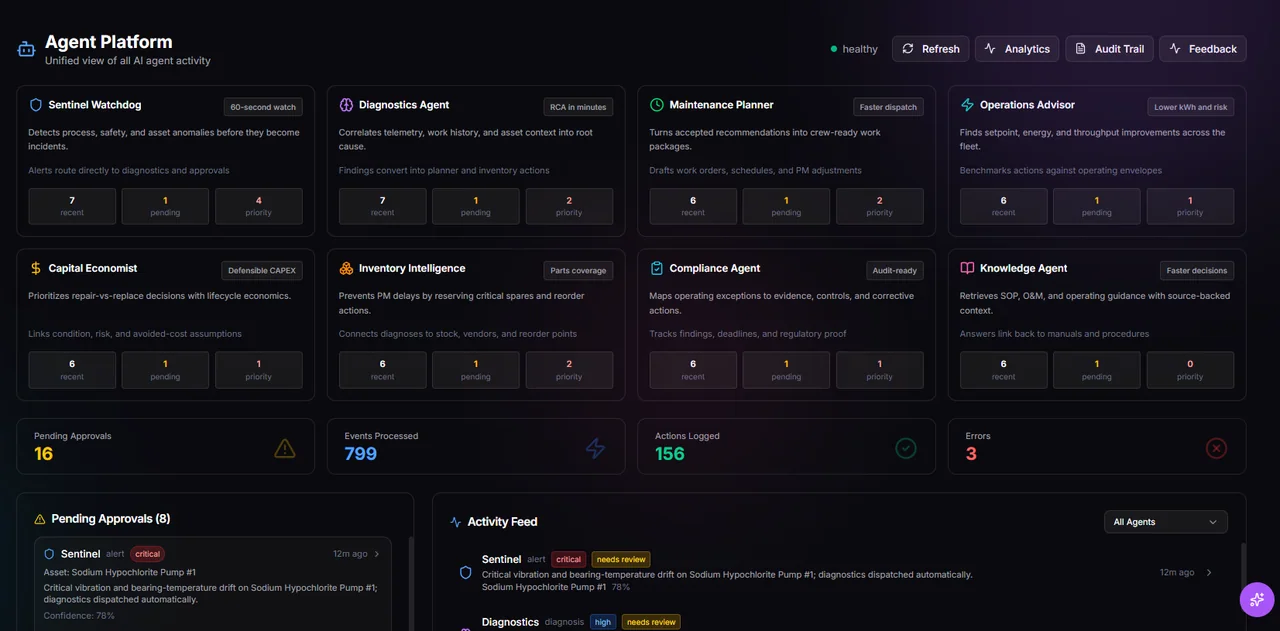Click Knowledge Agent's 0 priority counter

pos(1190,370)
